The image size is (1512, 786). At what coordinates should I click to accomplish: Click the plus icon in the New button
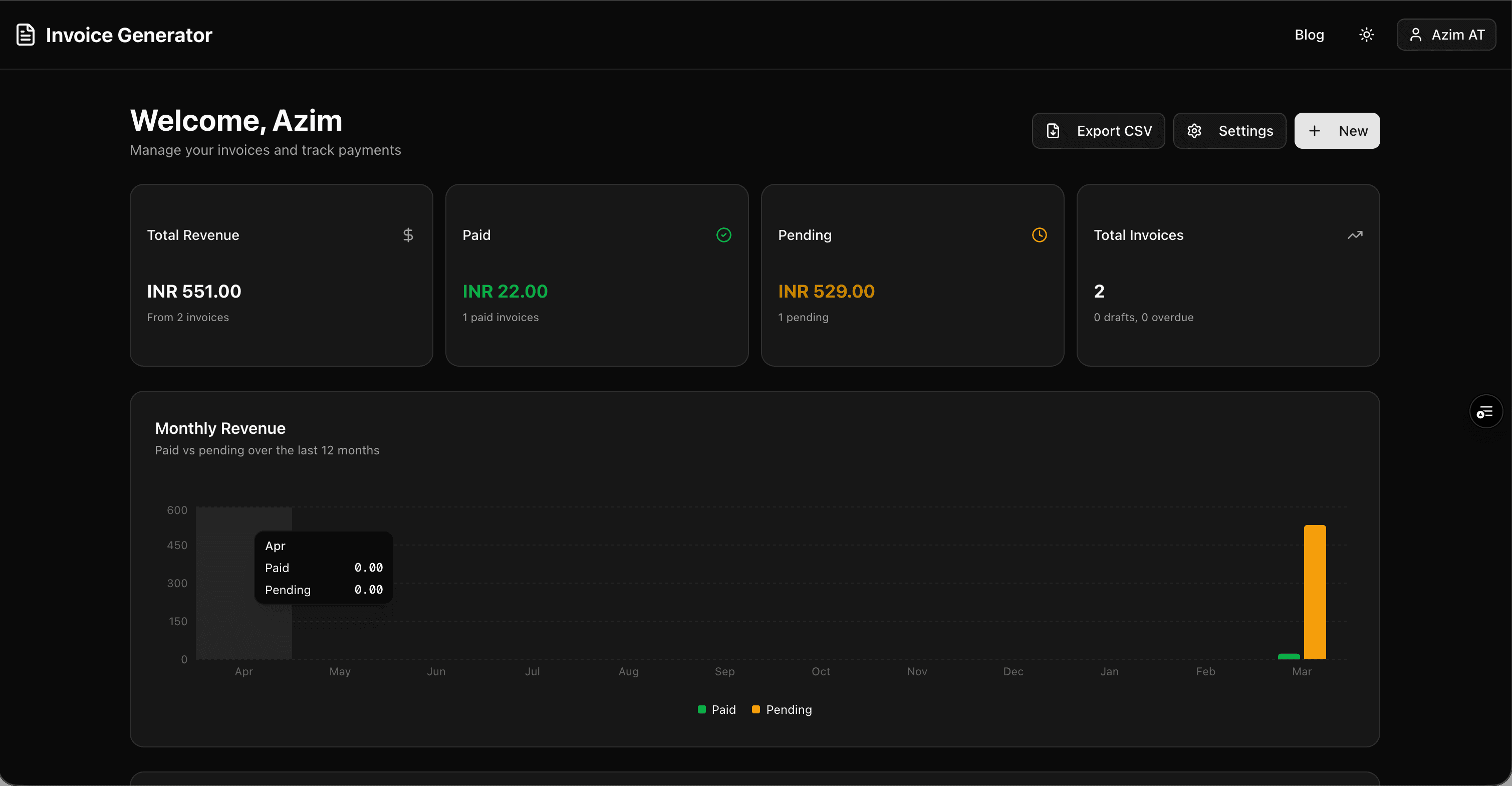point(1314,130)
